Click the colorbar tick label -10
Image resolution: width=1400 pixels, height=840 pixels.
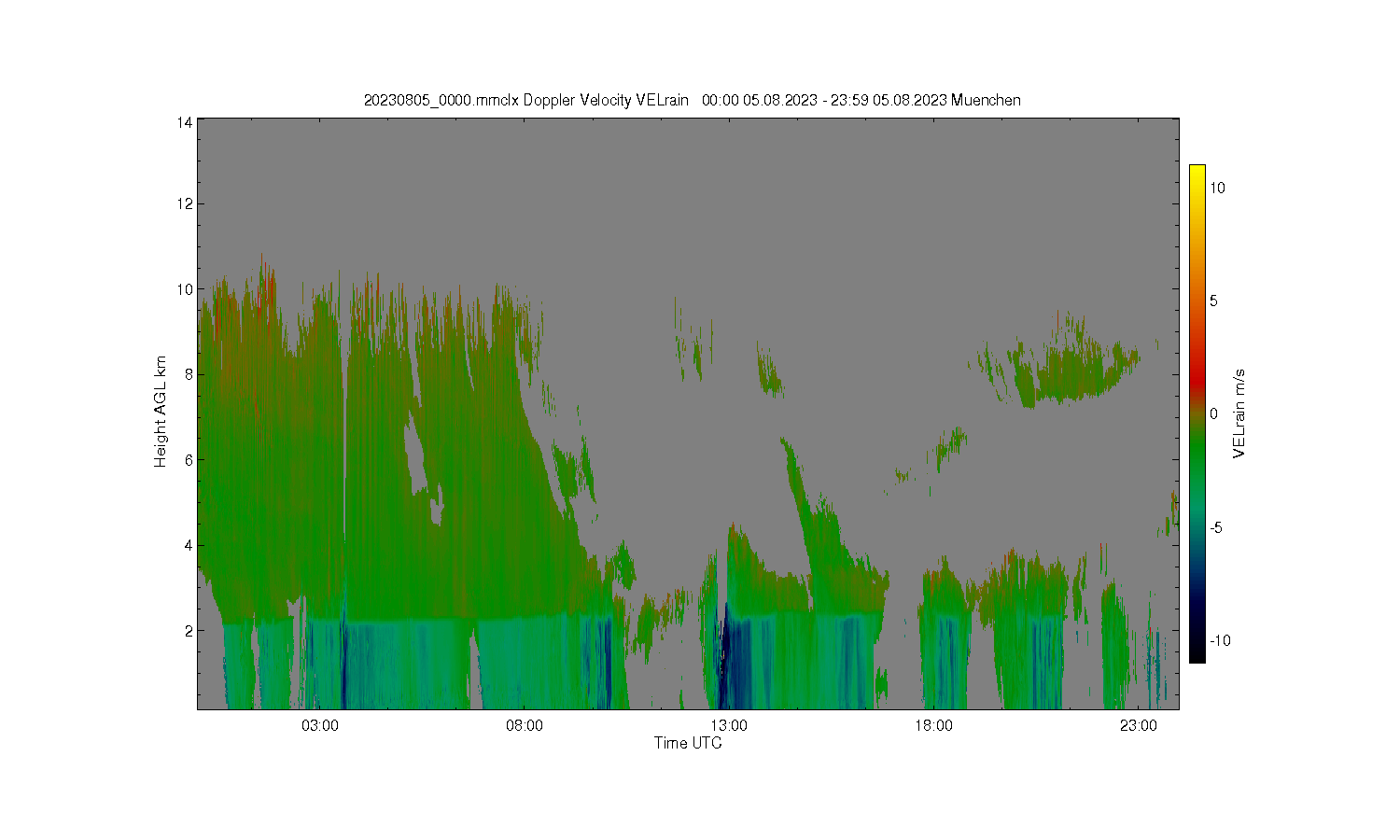[x=1220, y=640]
